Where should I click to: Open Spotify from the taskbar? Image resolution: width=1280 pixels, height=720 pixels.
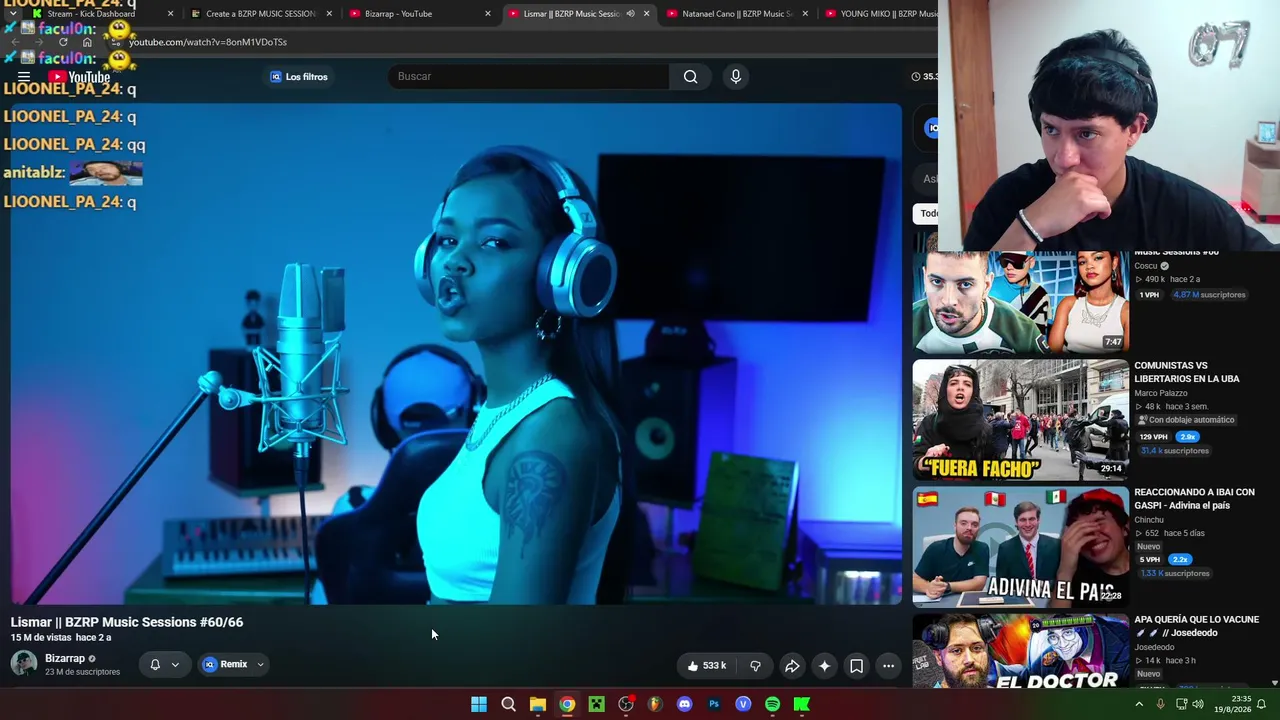[x=772, y=705]
